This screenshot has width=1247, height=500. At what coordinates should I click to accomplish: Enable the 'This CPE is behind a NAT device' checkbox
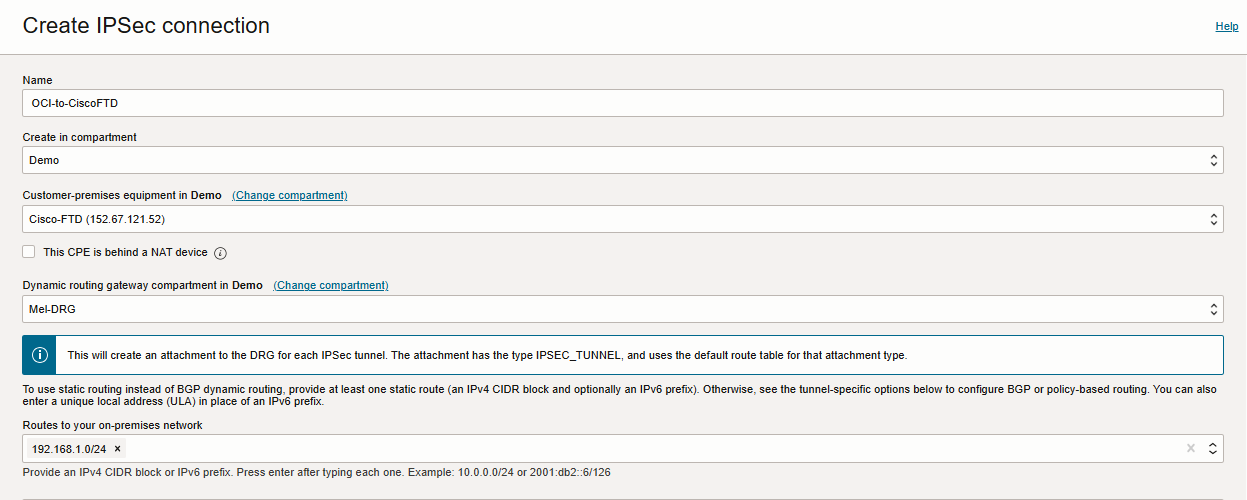click(x=29, y=252)
